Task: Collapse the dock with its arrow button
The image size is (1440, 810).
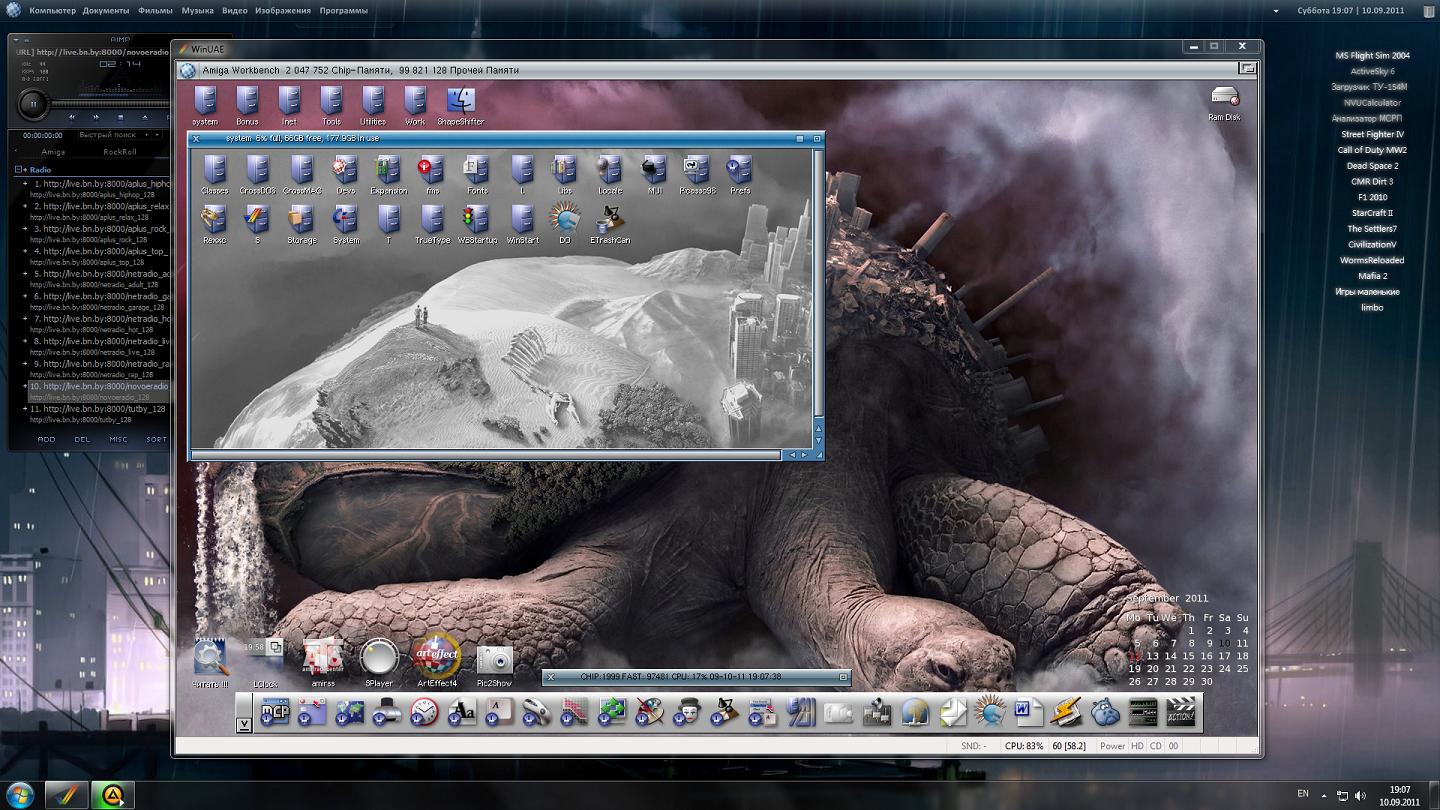Action: pos(244,725)
